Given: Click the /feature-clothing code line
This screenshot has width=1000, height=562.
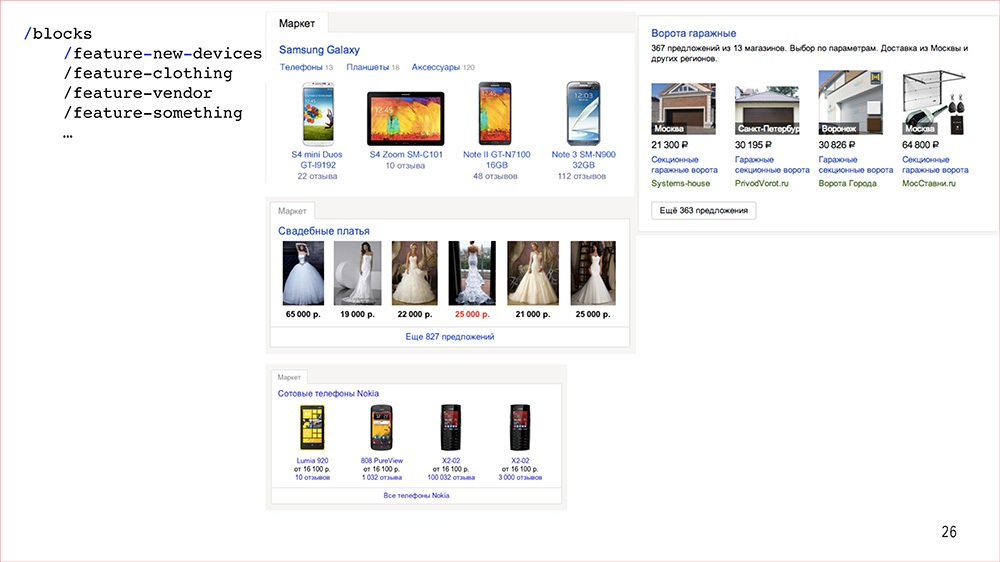Looking at the screenshot, I should pyautogui.click(x=148, y=73).
